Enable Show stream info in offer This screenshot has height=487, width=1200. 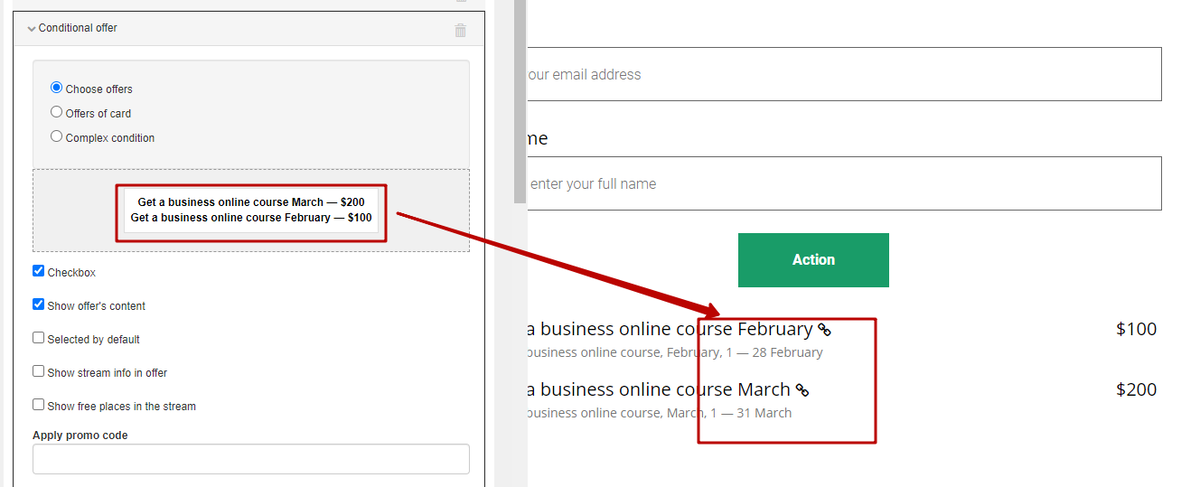(38, 371)
